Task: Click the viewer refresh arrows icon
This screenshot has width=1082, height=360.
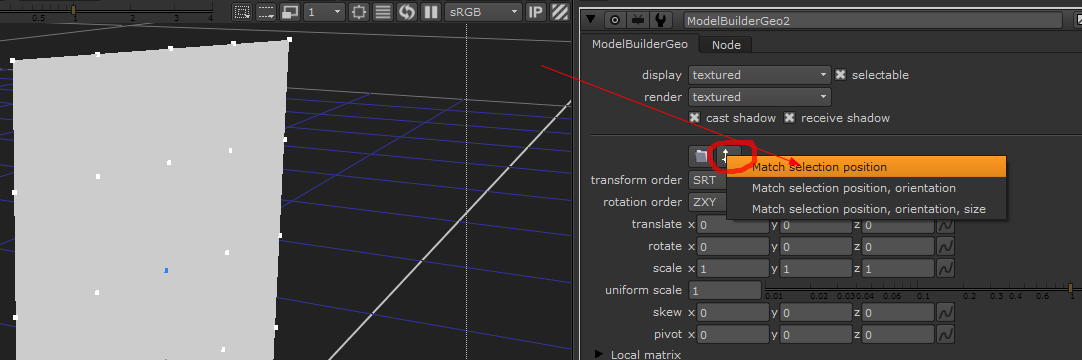Action: 406,12
